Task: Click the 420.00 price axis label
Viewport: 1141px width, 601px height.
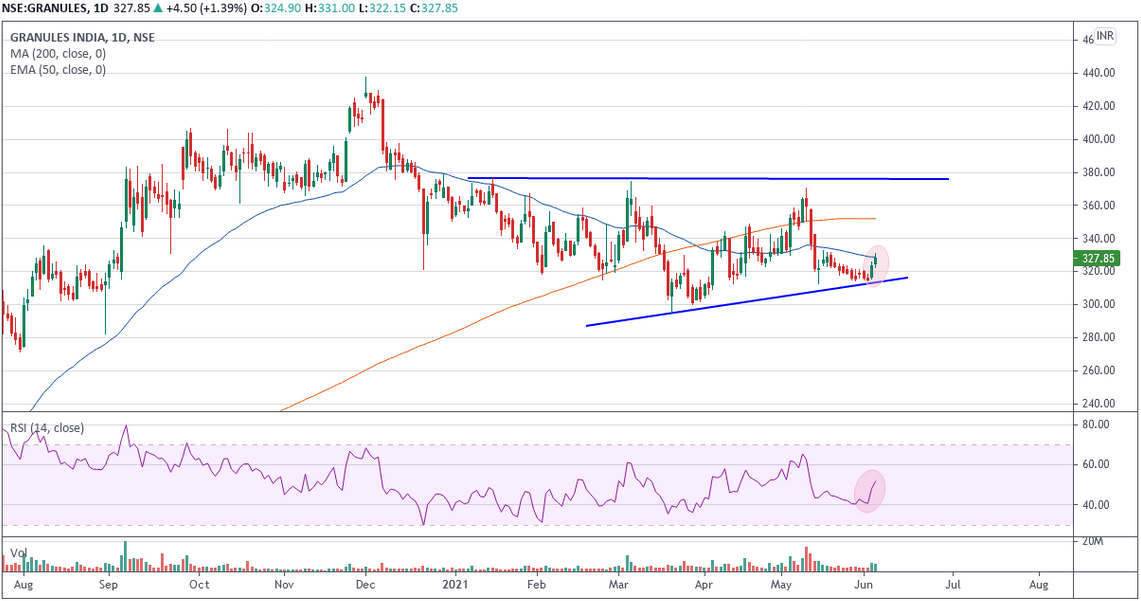Action: coord(1098,106)
